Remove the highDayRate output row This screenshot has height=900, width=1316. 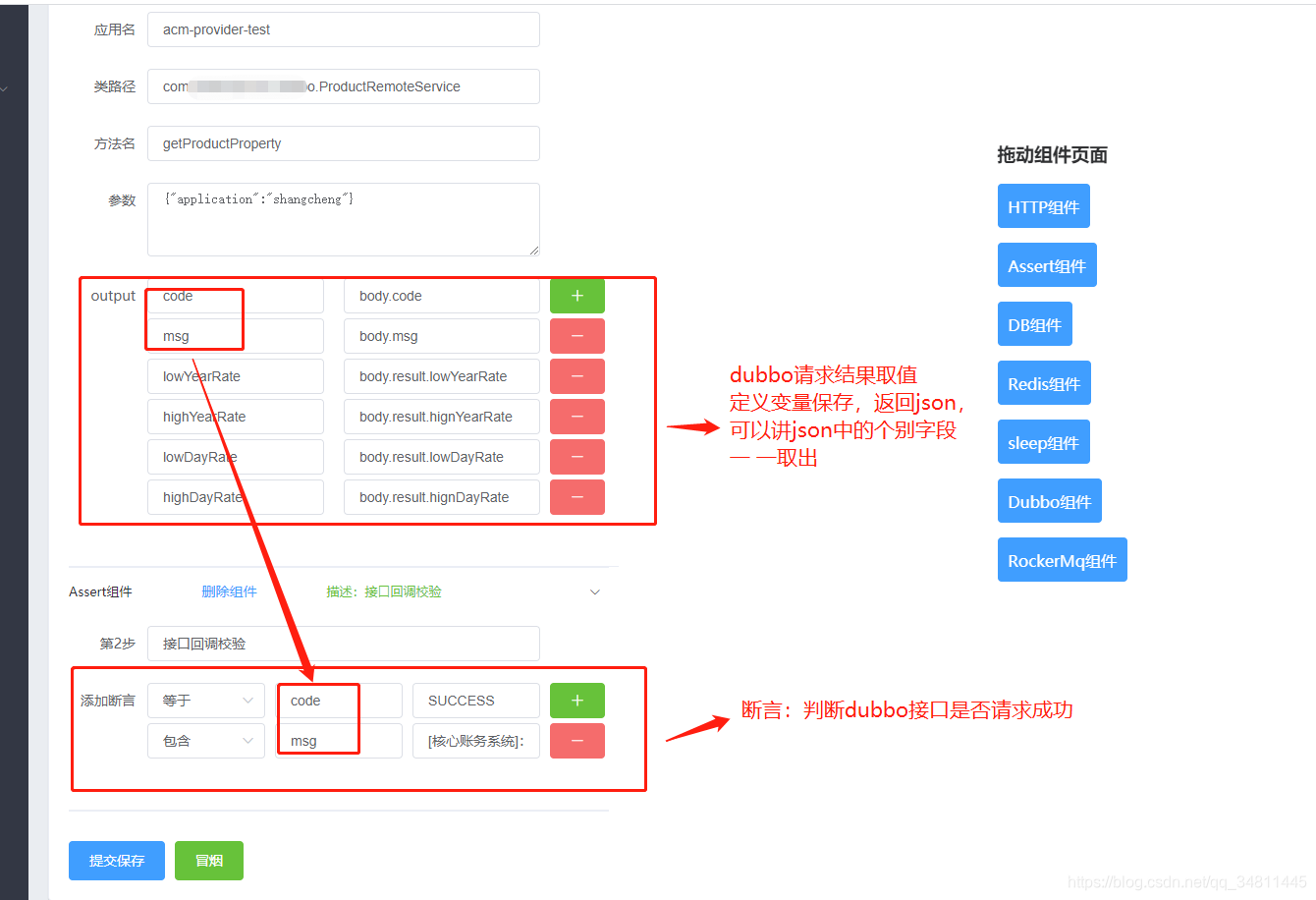pyautogui.click(x=576, y=497)
